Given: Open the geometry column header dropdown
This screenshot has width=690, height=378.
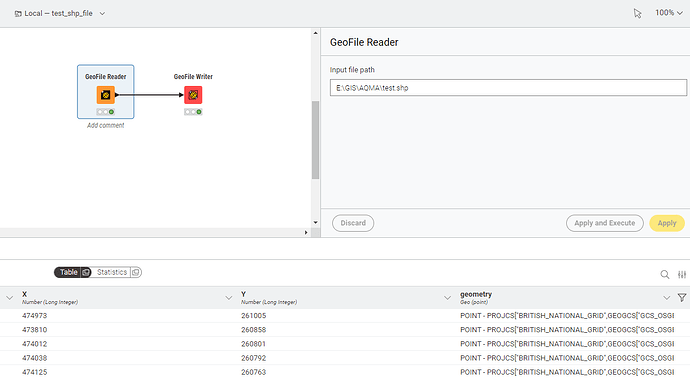Looking at the screenshot, I should click(666, 298).
